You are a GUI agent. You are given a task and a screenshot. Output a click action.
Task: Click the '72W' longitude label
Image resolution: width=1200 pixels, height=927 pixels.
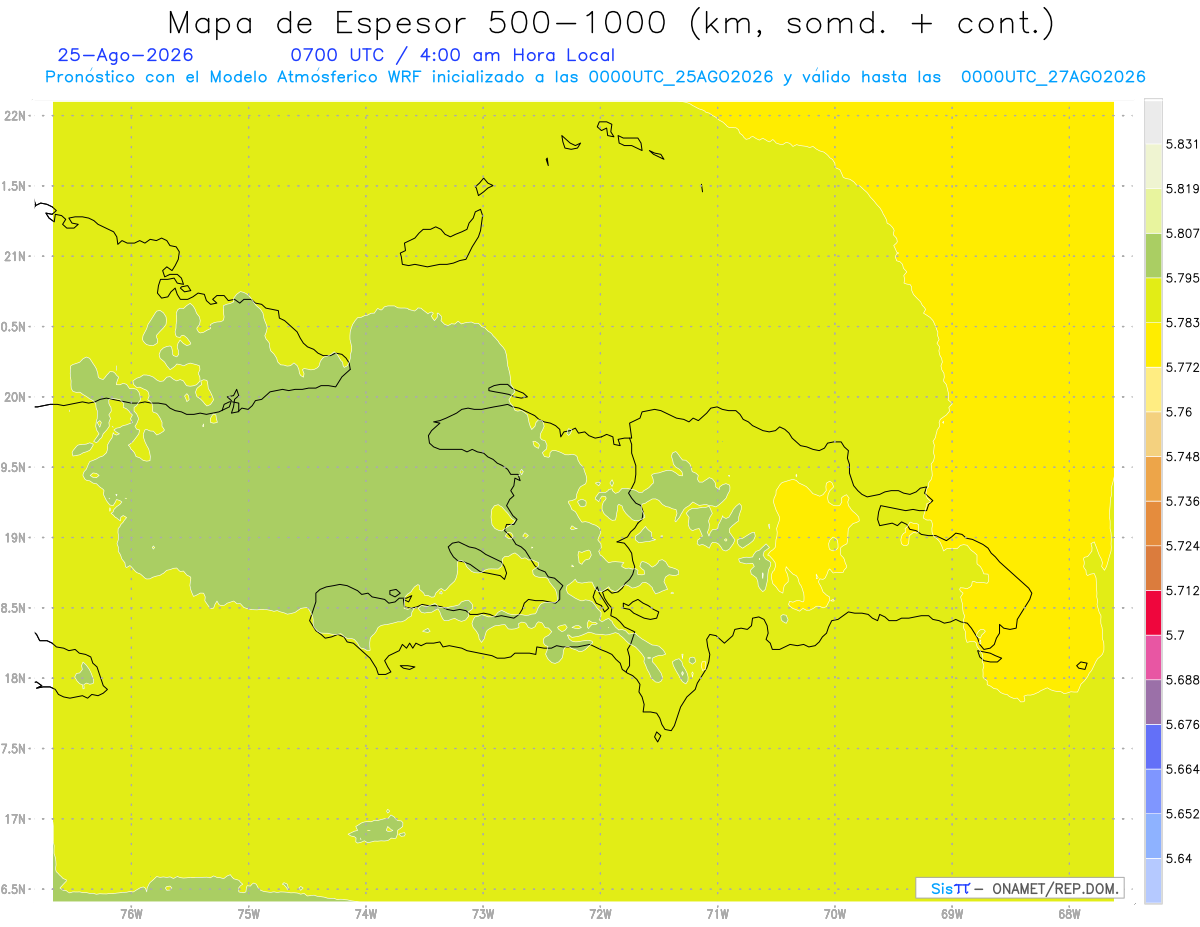[x=600, y=913]
